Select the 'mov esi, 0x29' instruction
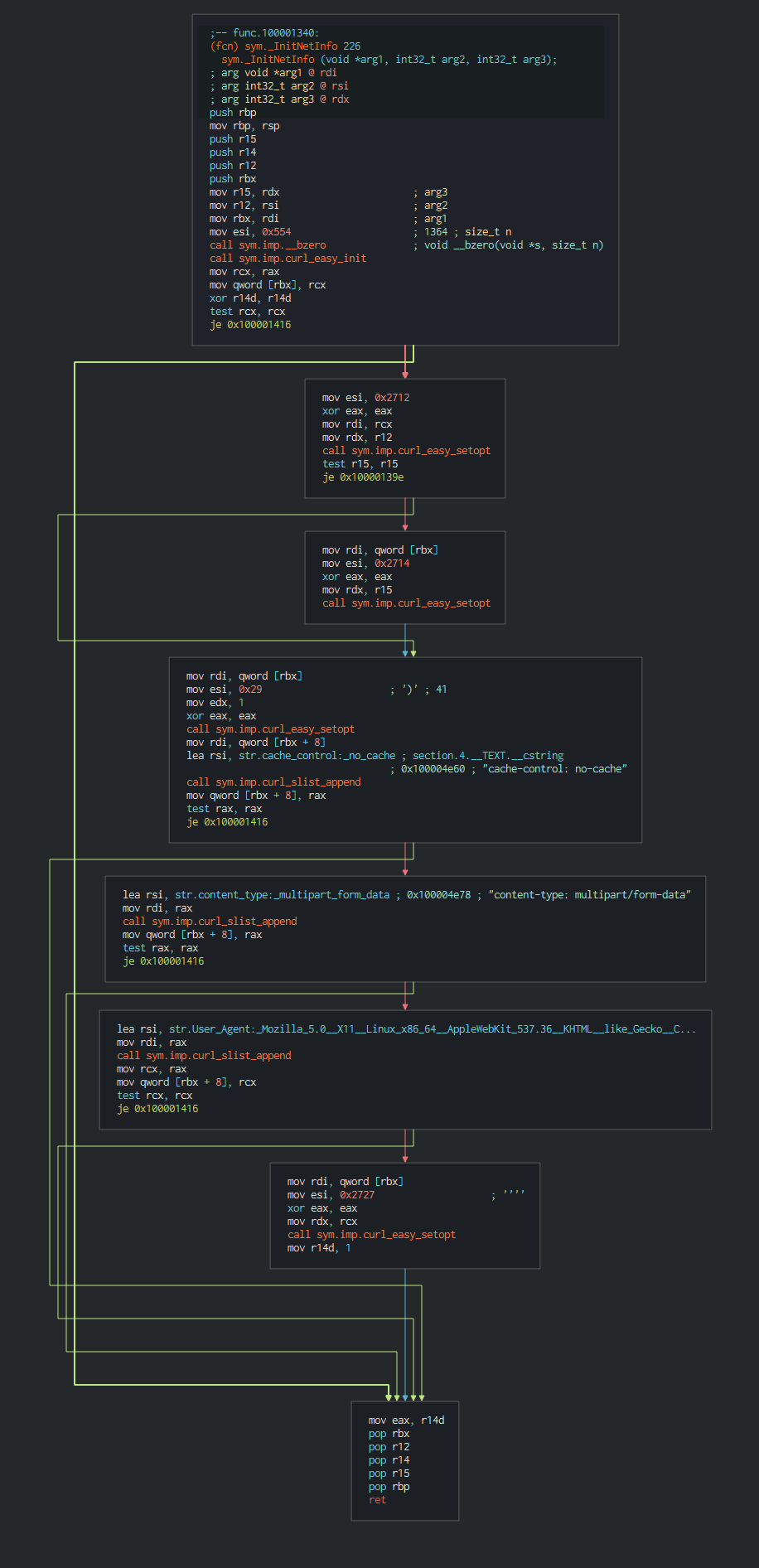759x1568 pixels. point(224,690)
